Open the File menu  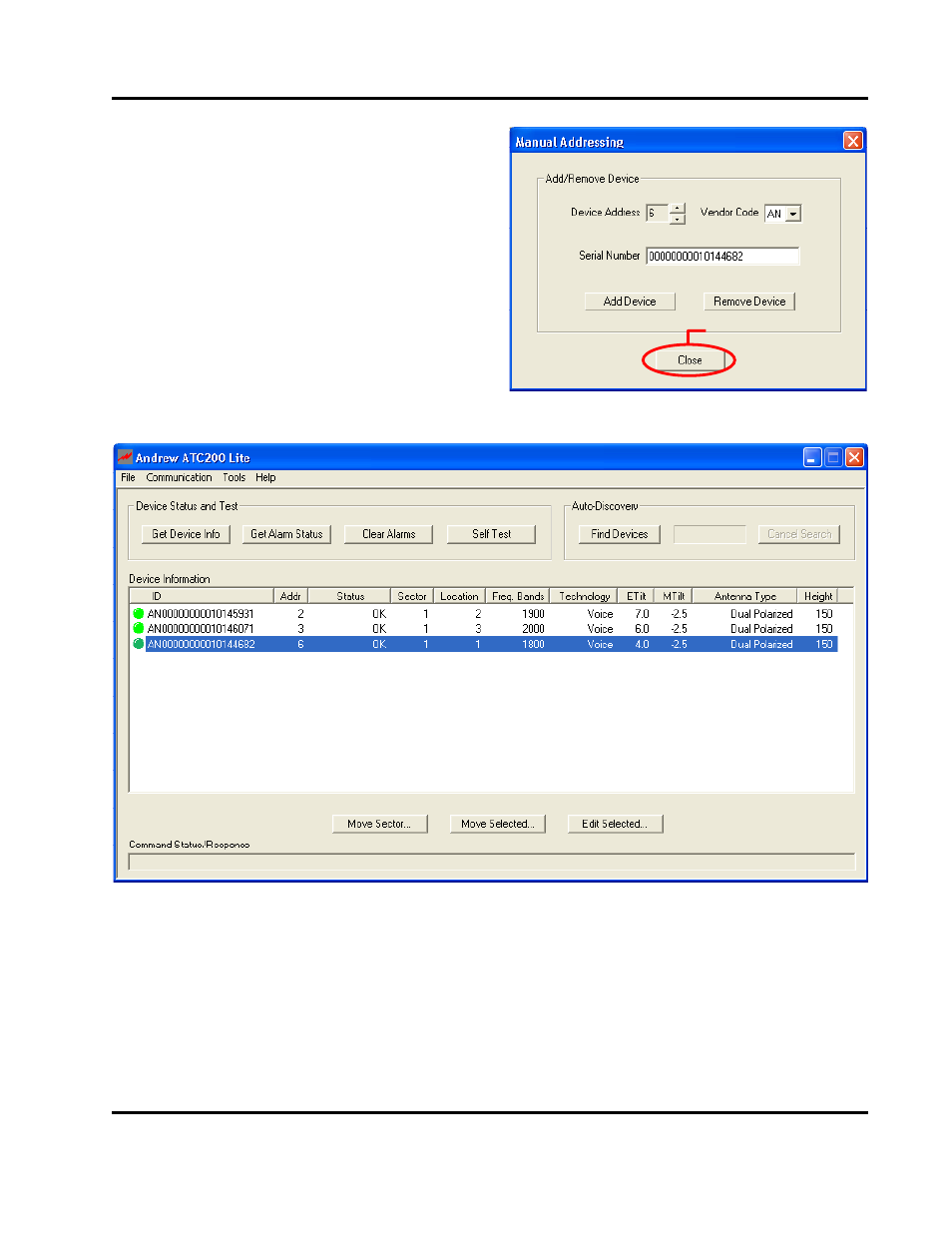pos(128,478)
